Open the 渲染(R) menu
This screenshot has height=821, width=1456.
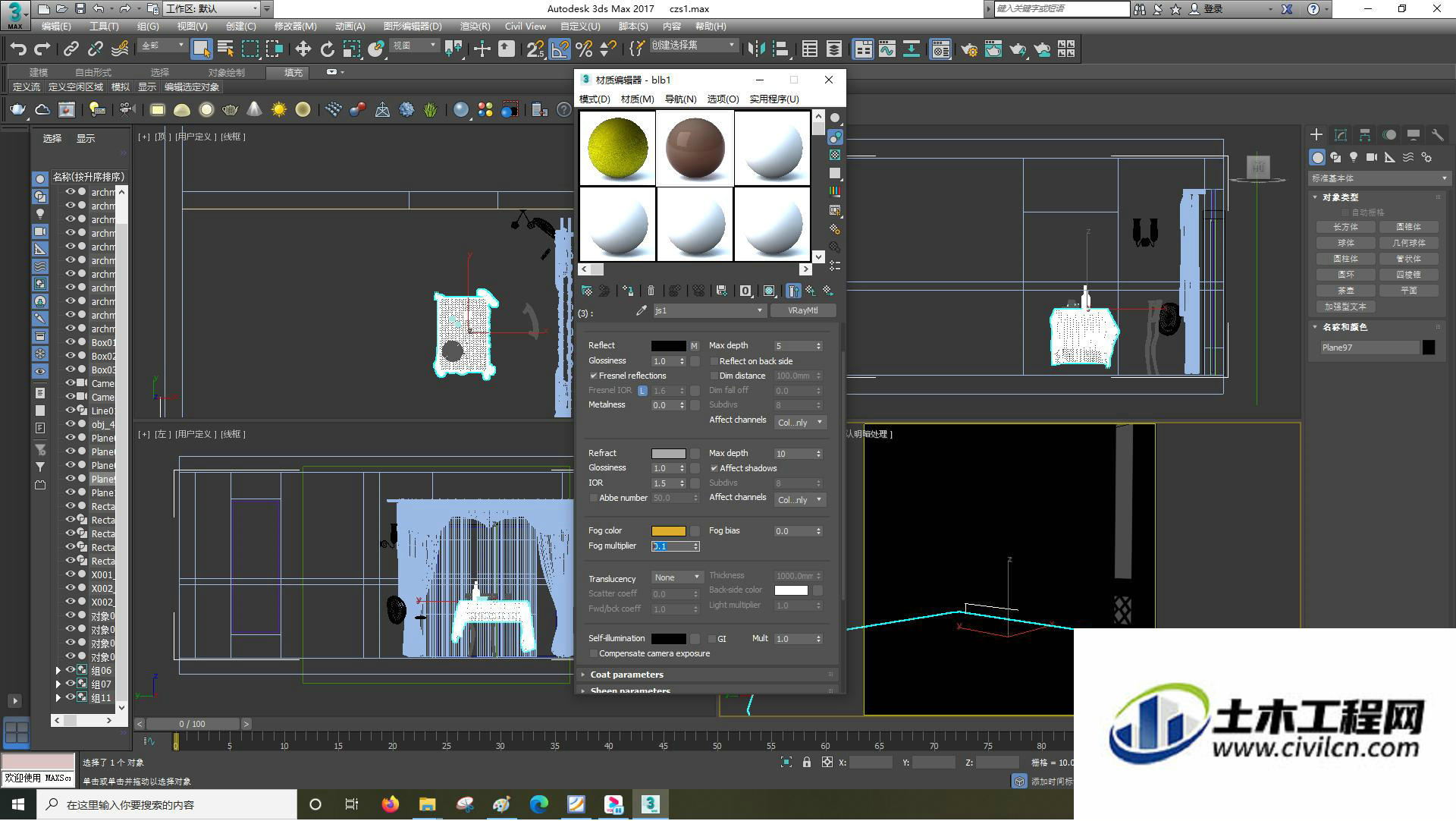click(x=475, y=26)
